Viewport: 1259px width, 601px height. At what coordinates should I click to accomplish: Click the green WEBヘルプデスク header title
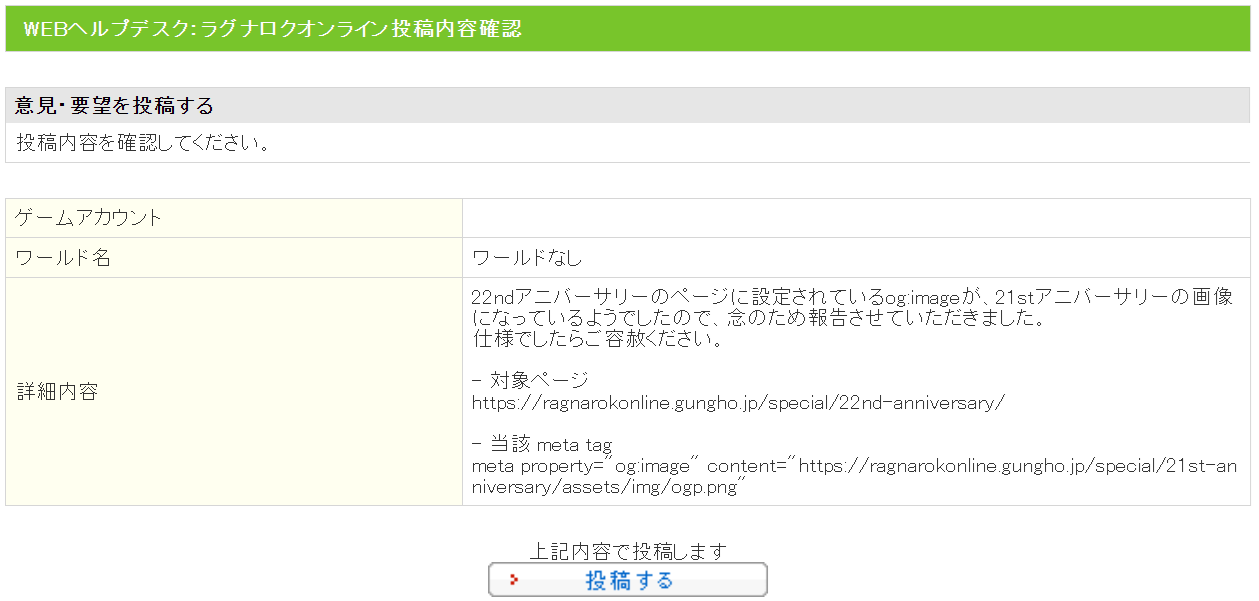coord(272,29)
